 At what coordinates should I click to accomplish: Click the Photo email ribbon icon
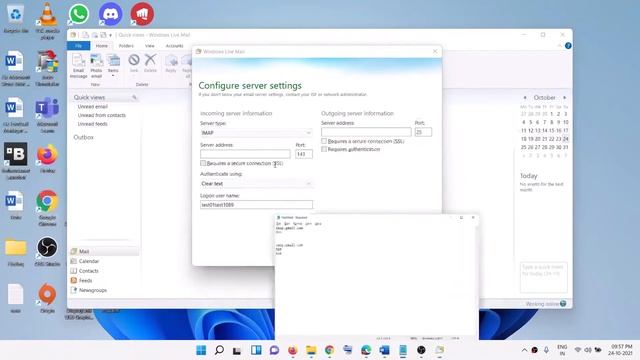[96, 65]
